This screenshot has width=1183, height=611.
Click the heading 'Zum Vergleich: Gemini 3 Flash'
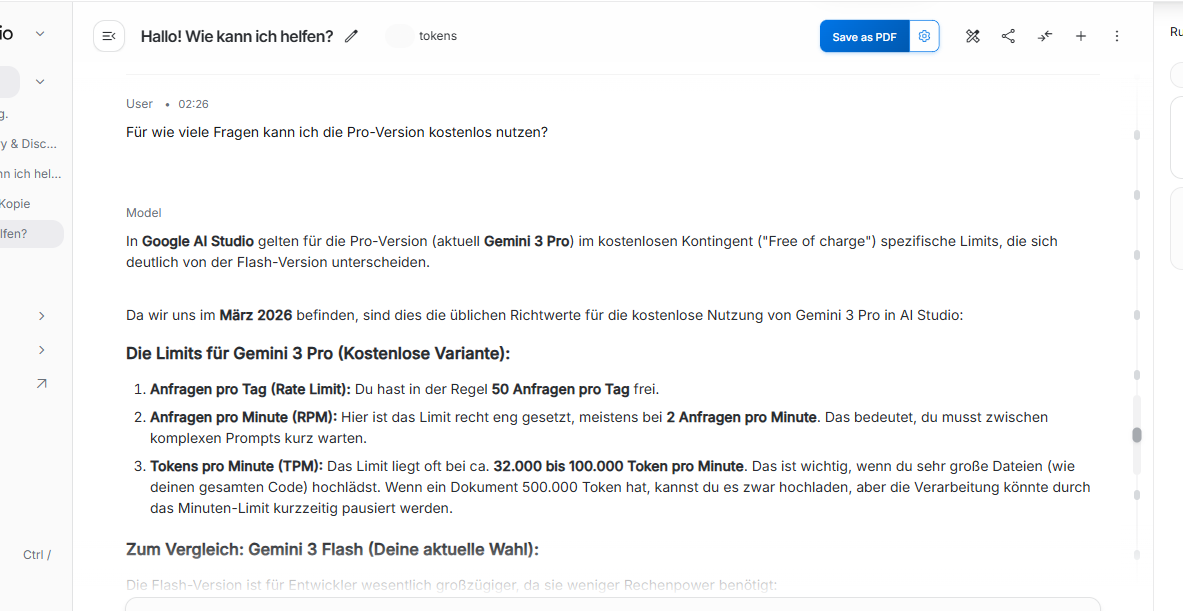click(x=244, y=549)
